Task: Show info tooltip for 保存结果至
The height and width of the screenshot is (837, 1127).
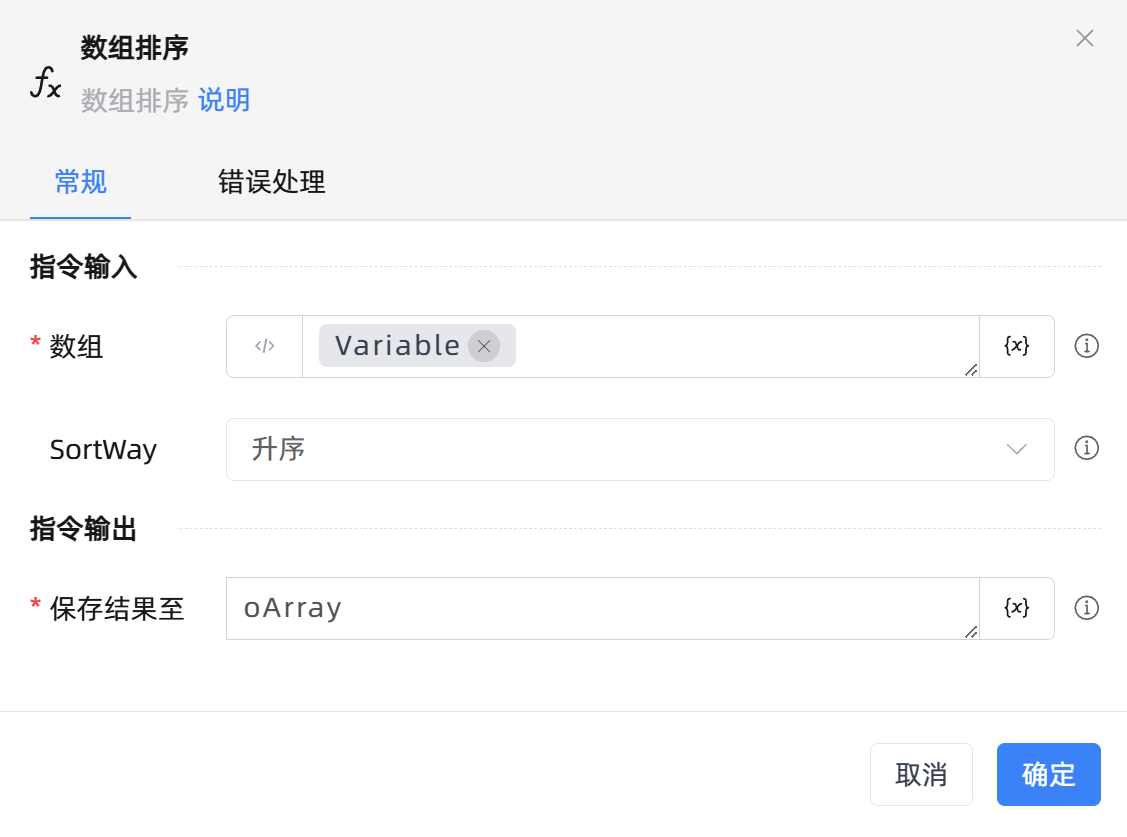Action: tap(1086, 608)
